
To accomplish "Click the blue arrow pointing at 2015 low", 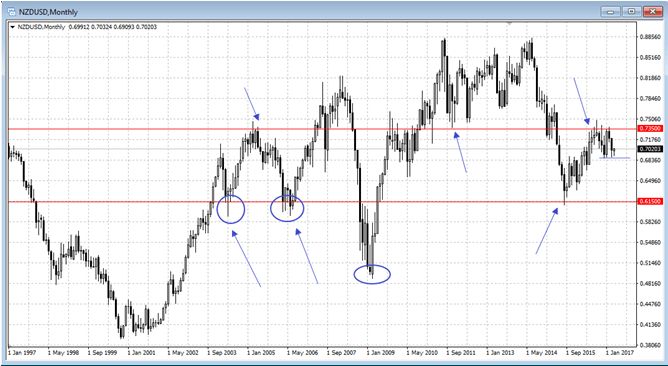I will coord(547,231).
